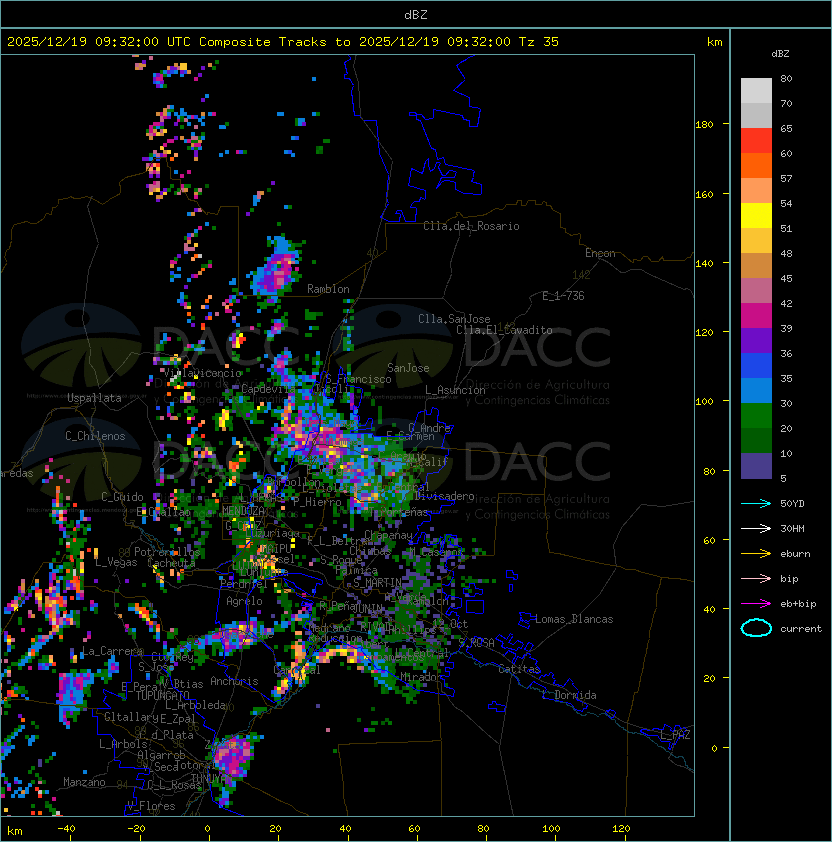
Task: Click the Uspallata map label
Action: pos(94,398)
